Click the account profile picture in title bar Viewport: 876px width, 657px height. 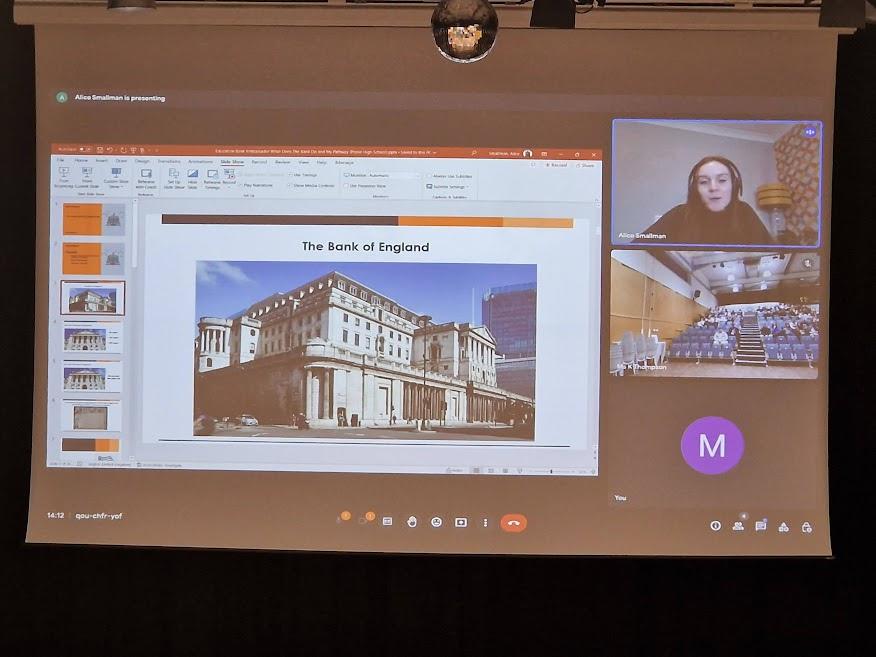[527, 153]
